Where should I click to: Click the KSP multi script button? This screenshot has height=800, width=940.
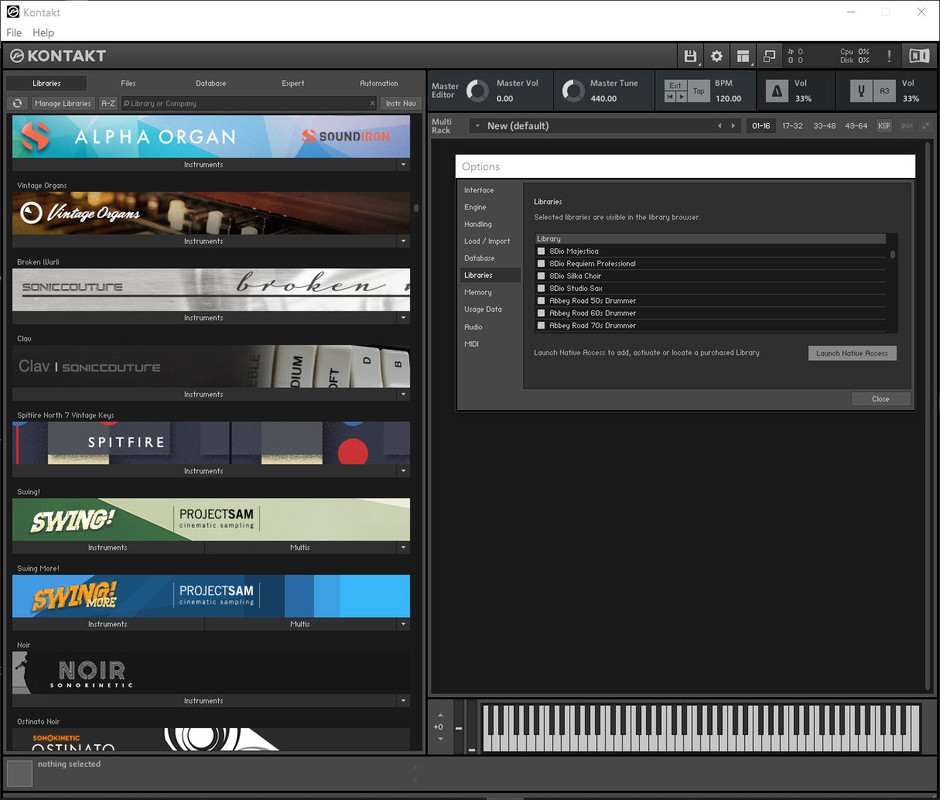(884, 126)
